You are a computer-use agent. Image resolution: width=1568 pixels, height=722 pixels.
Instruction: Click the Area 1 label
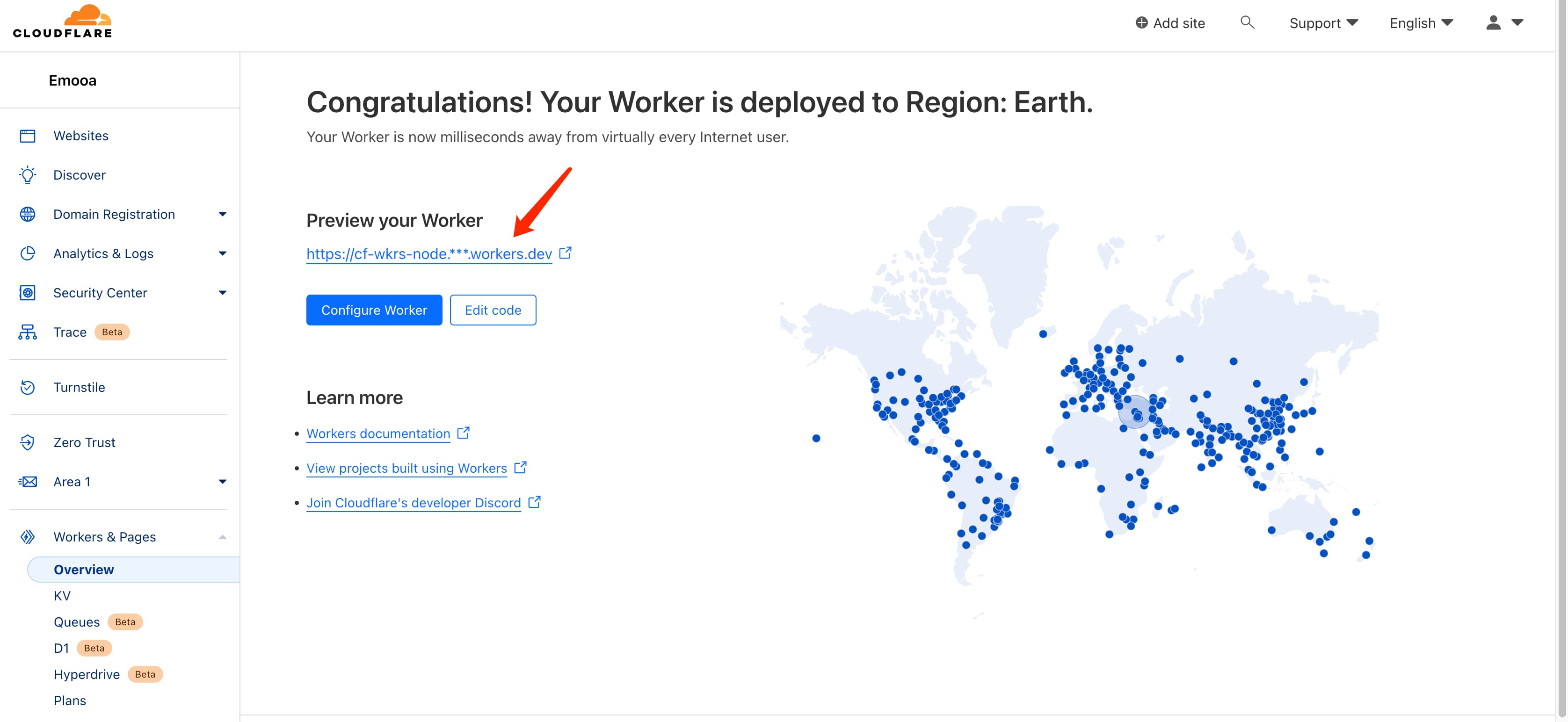click(72, 482)
